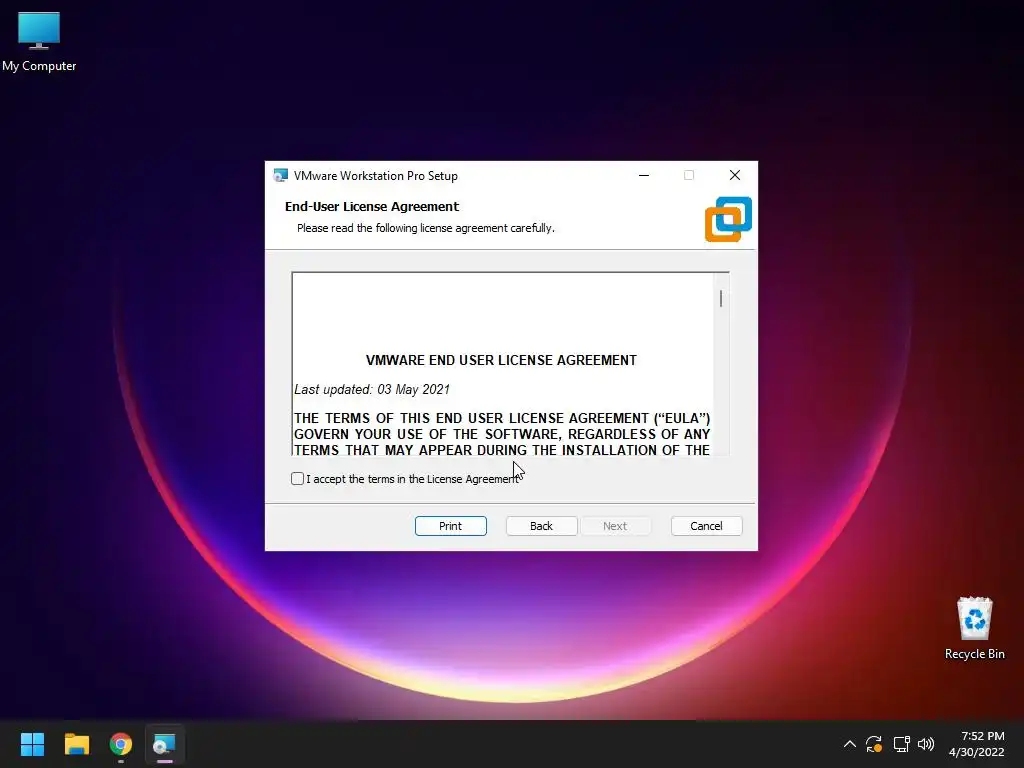Screen dimensions: 1024x768
Task: Launch File Explorer from the taskbar
Action: [76, 744]
